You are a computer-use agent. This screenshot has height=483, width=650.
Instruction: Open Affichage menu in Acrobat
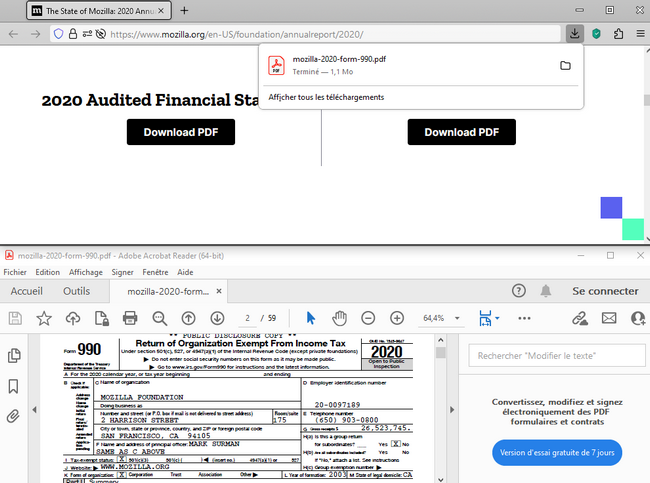[x=85, y=272]
